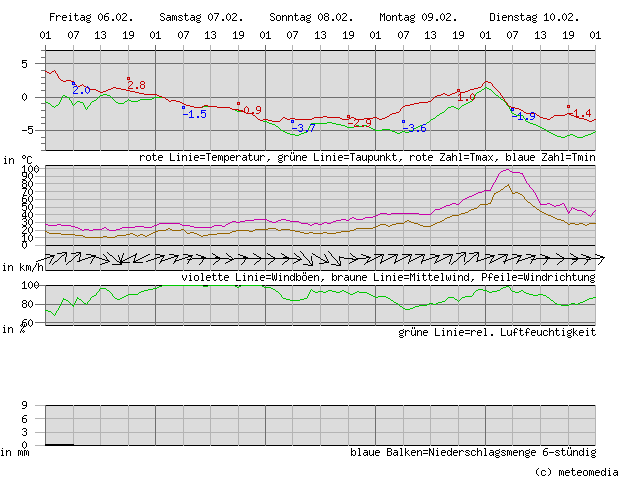Click the 'Sonntag 08.02.' day header
The image size is (631, 480).
(x=311, y=17)
